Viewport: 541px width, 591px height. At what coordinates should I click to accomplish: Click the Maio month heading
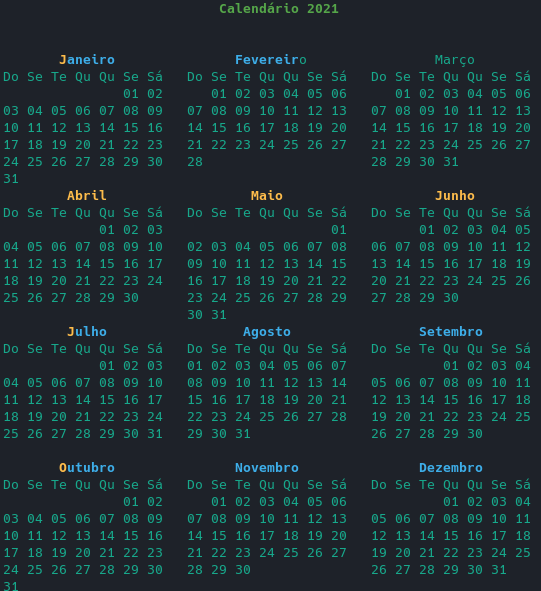pos(267,196)
